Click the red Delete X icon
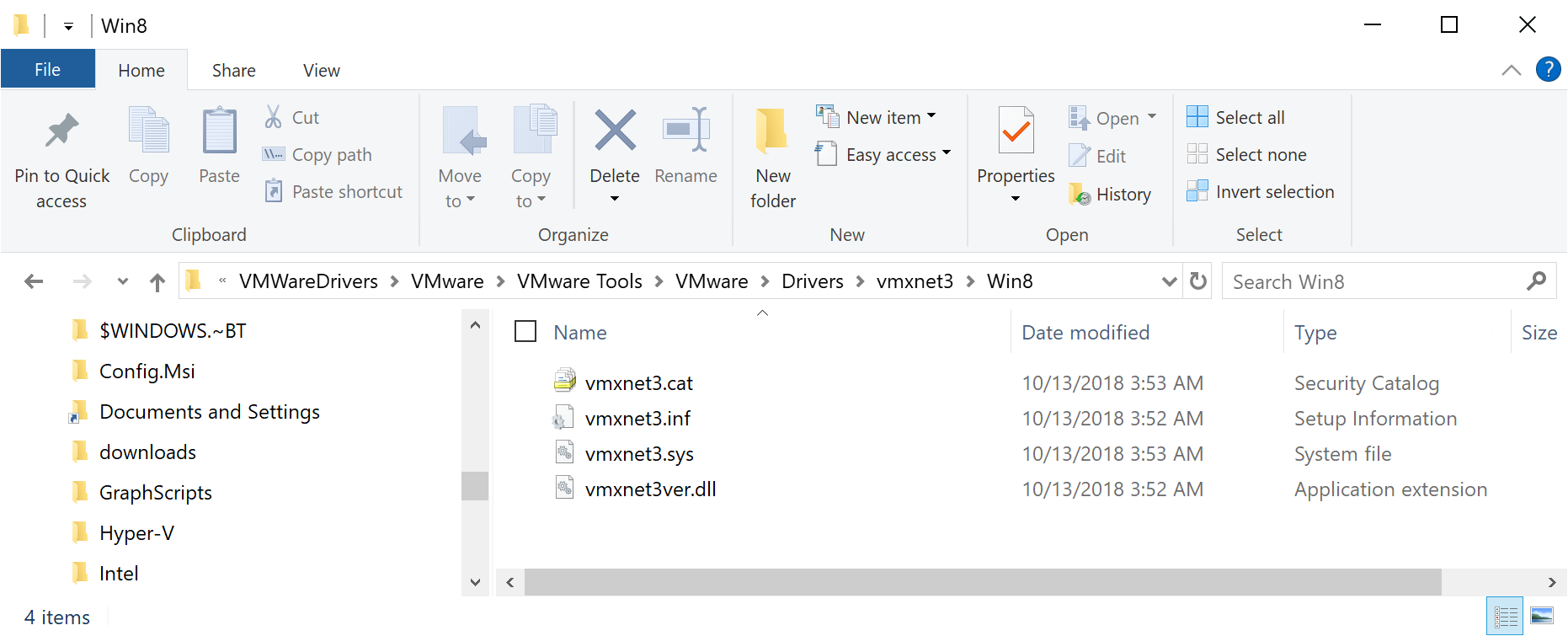The height and width of the screenshot is (636, 1568). [x=615, y=131]
